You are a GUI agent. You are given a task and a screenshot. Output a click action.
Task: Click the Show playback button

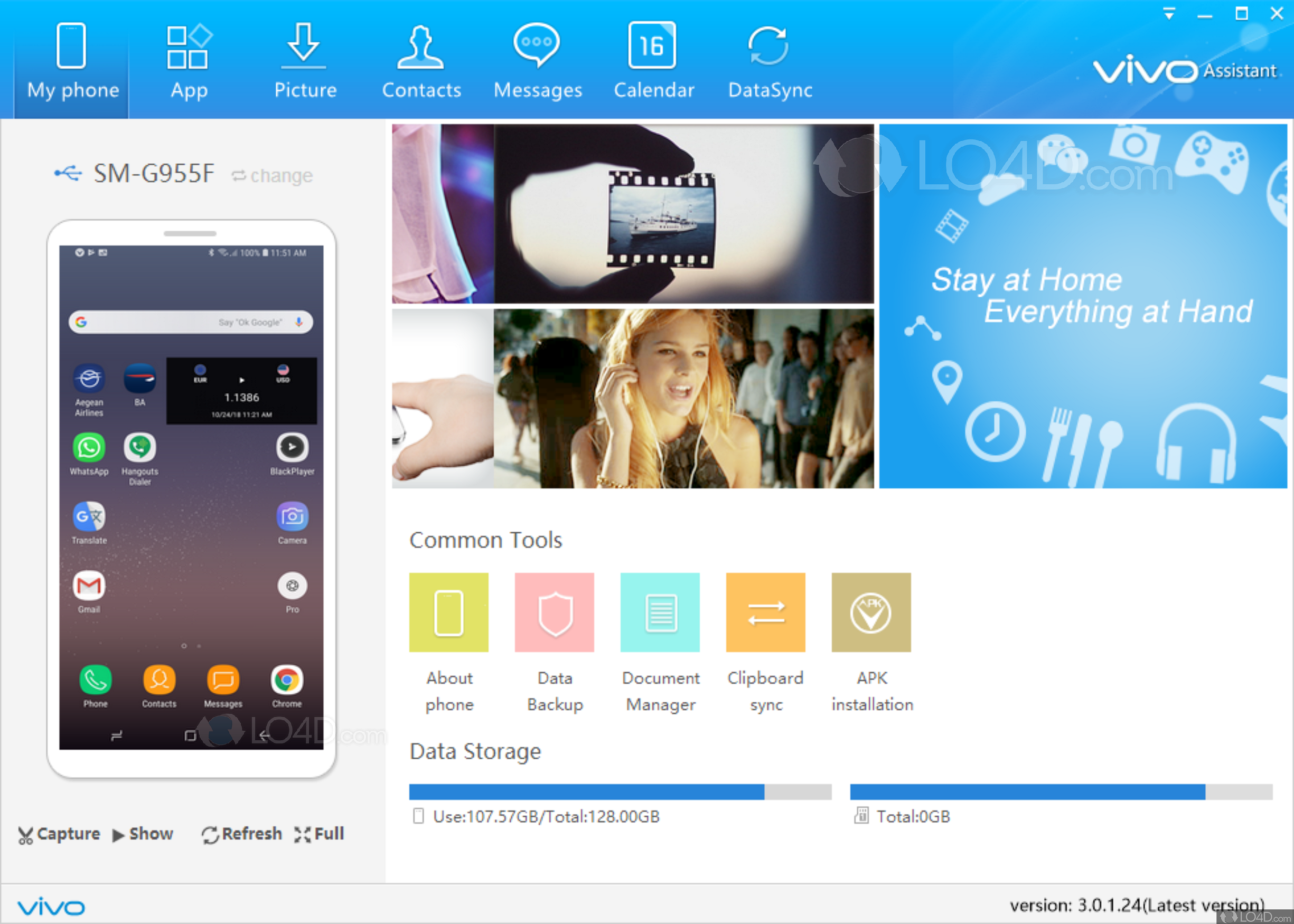[143, 834]
